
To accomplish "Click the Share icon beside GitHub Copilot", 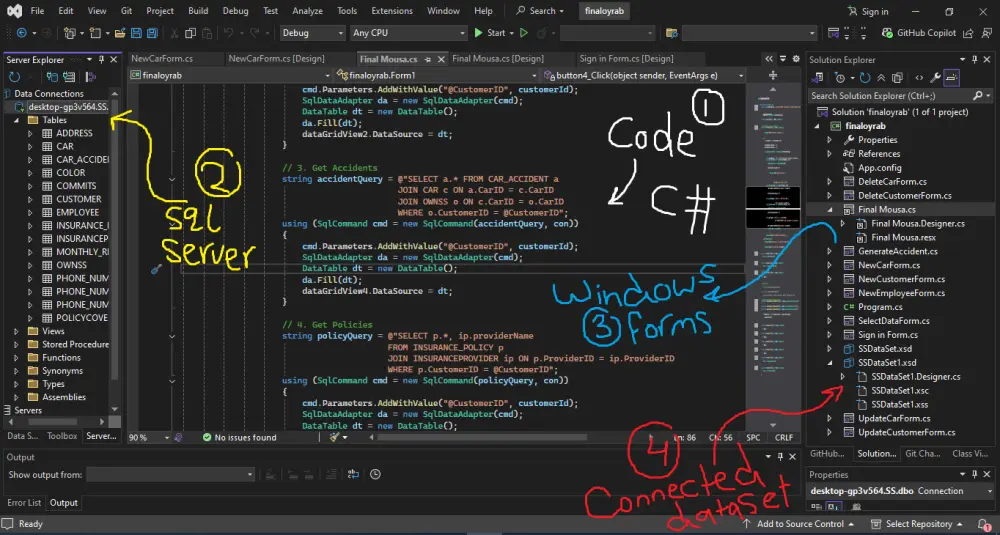I will (968, 33).
